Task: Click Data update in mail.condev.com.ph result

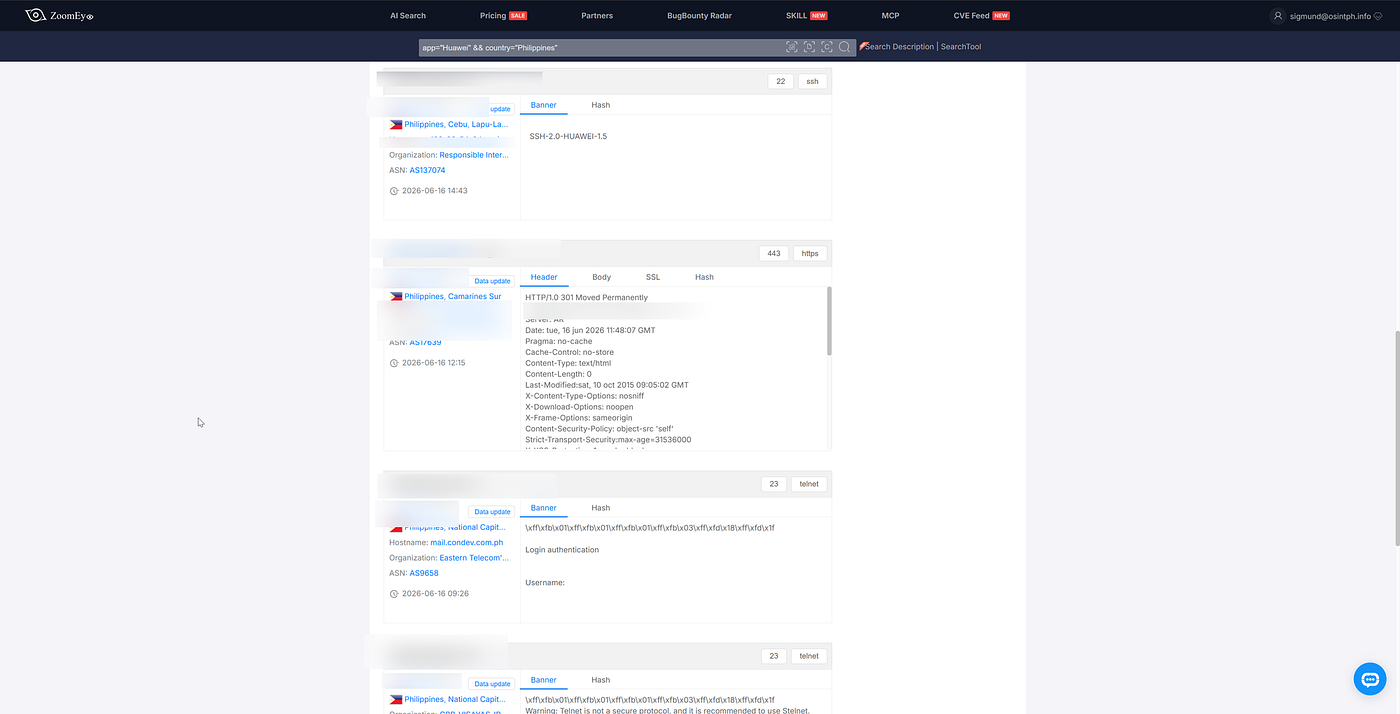Action: tap(492, 512)
